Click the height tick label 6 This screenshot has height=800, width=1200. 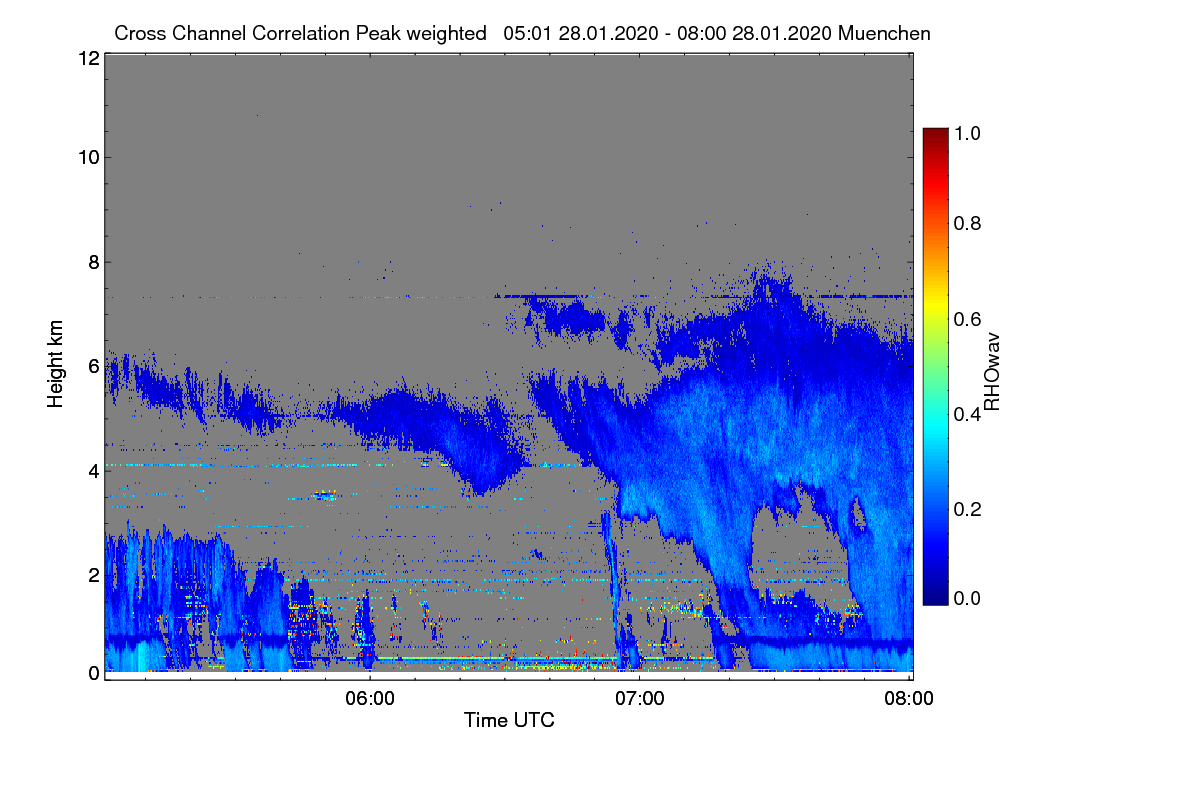(93, 366)
